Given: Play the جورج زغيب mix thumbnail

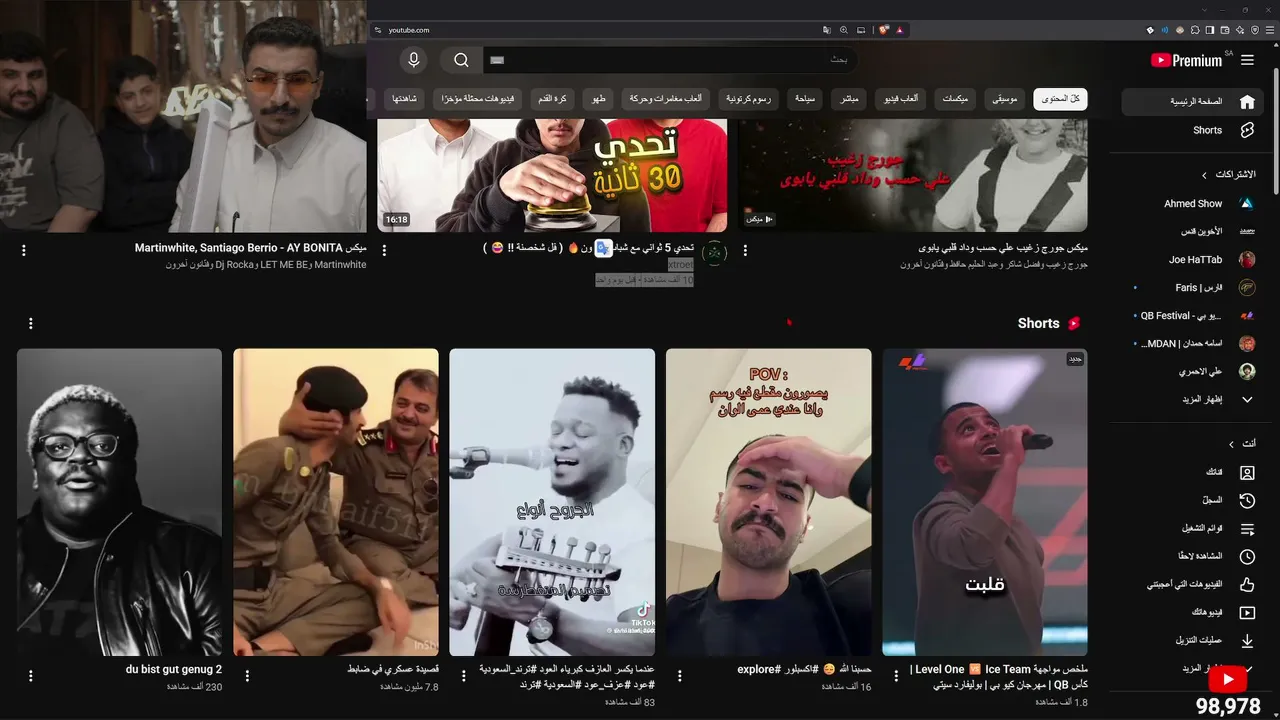Looking at the screenshot, I should click(x=913, y=173).
